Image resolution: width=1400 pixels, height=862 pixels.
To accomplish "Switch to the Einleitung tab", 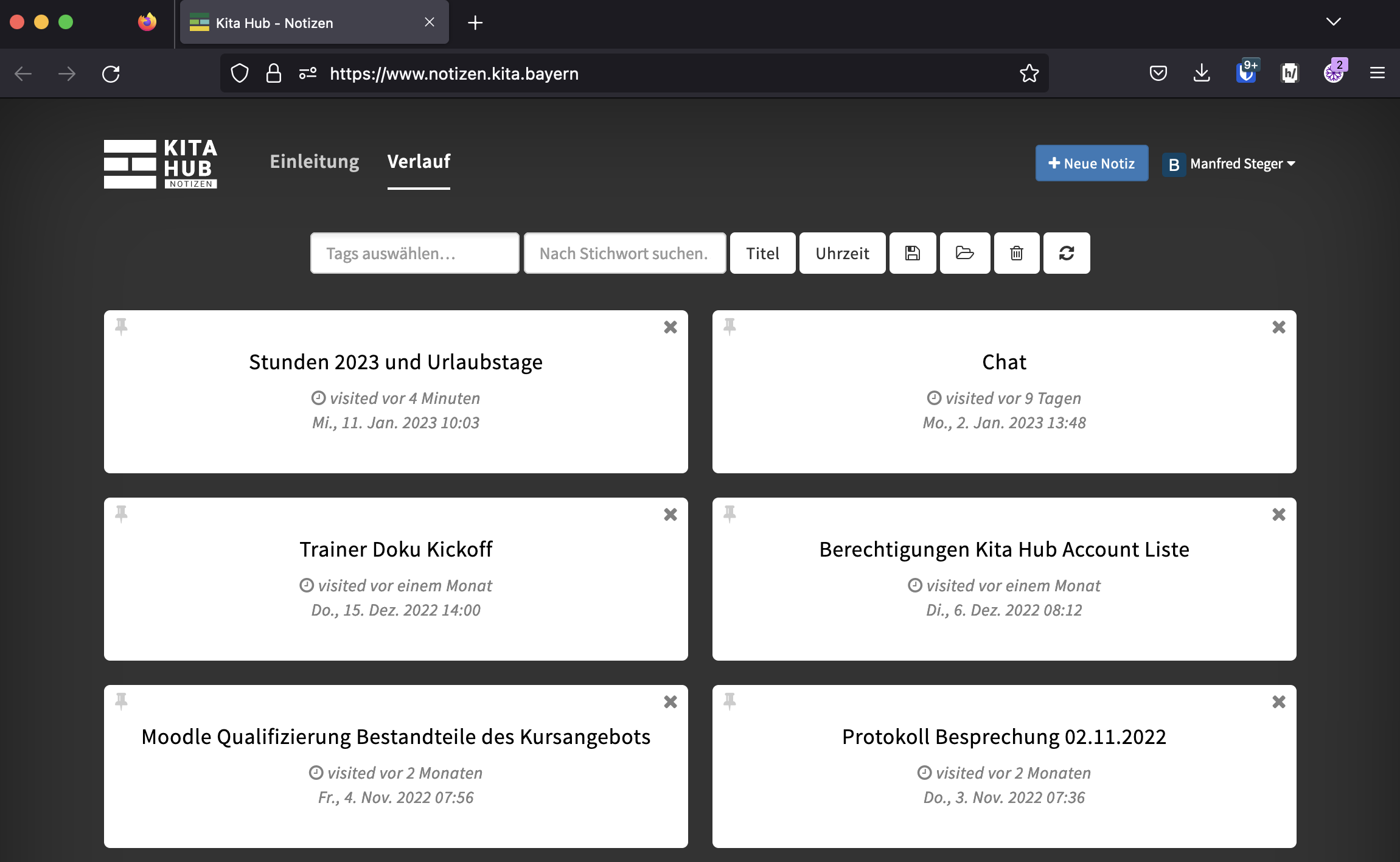I will pos(314,161).
